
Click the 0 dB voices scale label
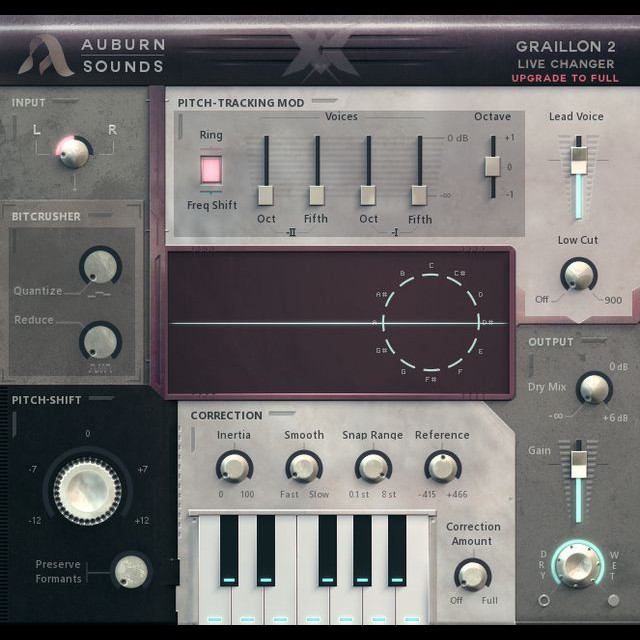[458, 138]
